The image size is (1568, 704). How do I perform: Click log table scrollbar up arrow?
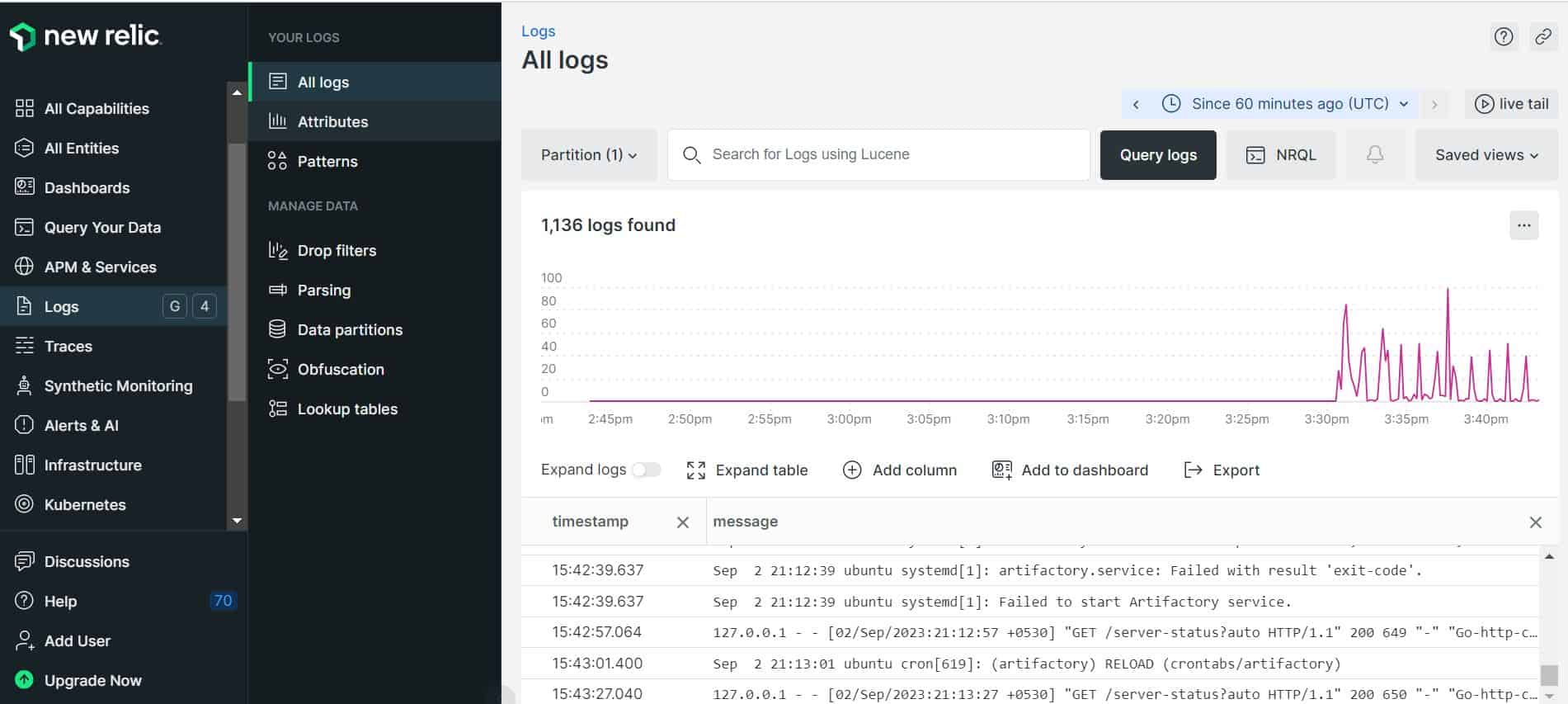pyautogui.click(x=1549, y=557)
